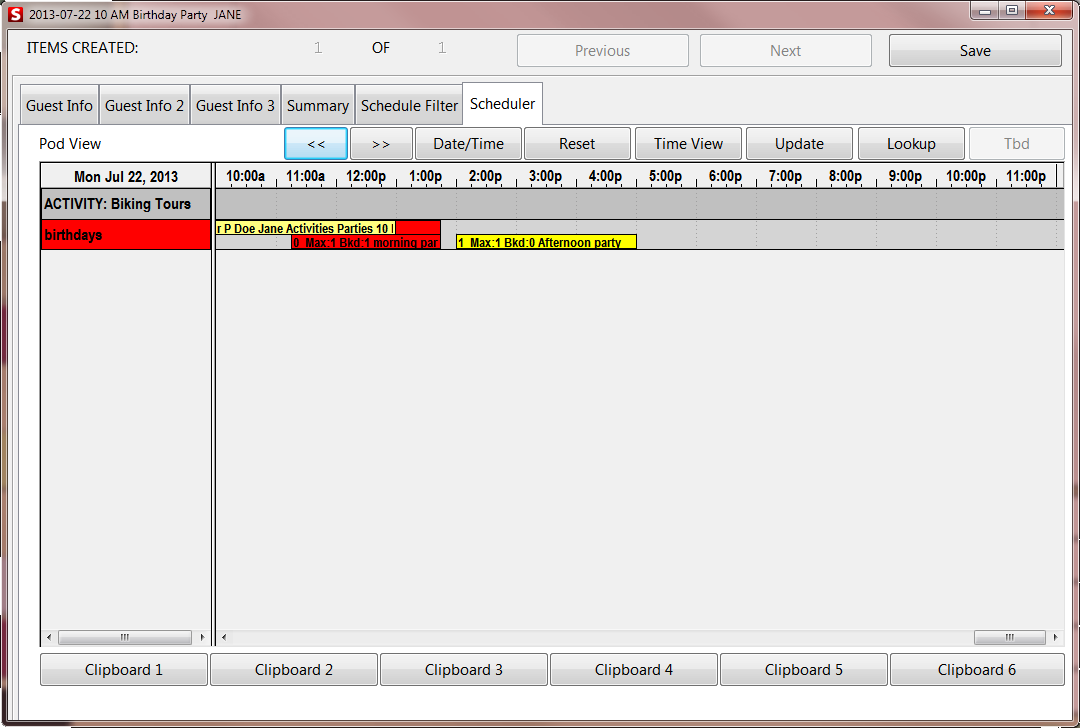Open Clipboard 4

pyautogui.click(x=634, y=669)
